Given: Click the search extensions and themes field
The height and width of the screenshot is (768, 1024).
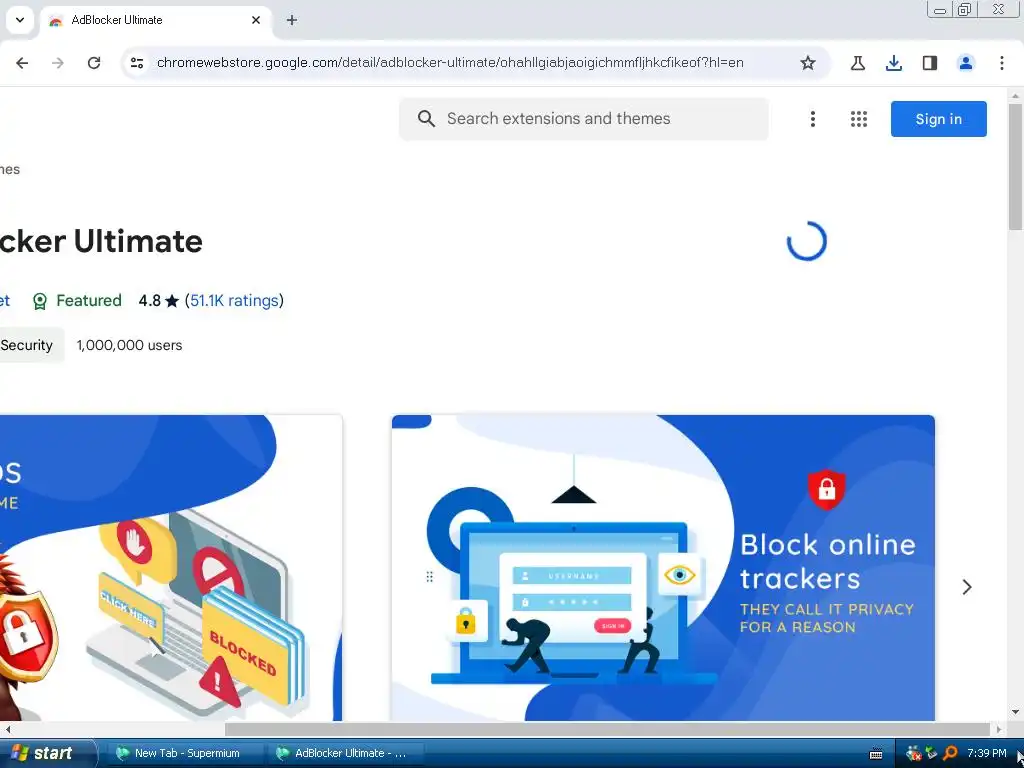Looking at the screenshot, I should (x=584, y=119).
